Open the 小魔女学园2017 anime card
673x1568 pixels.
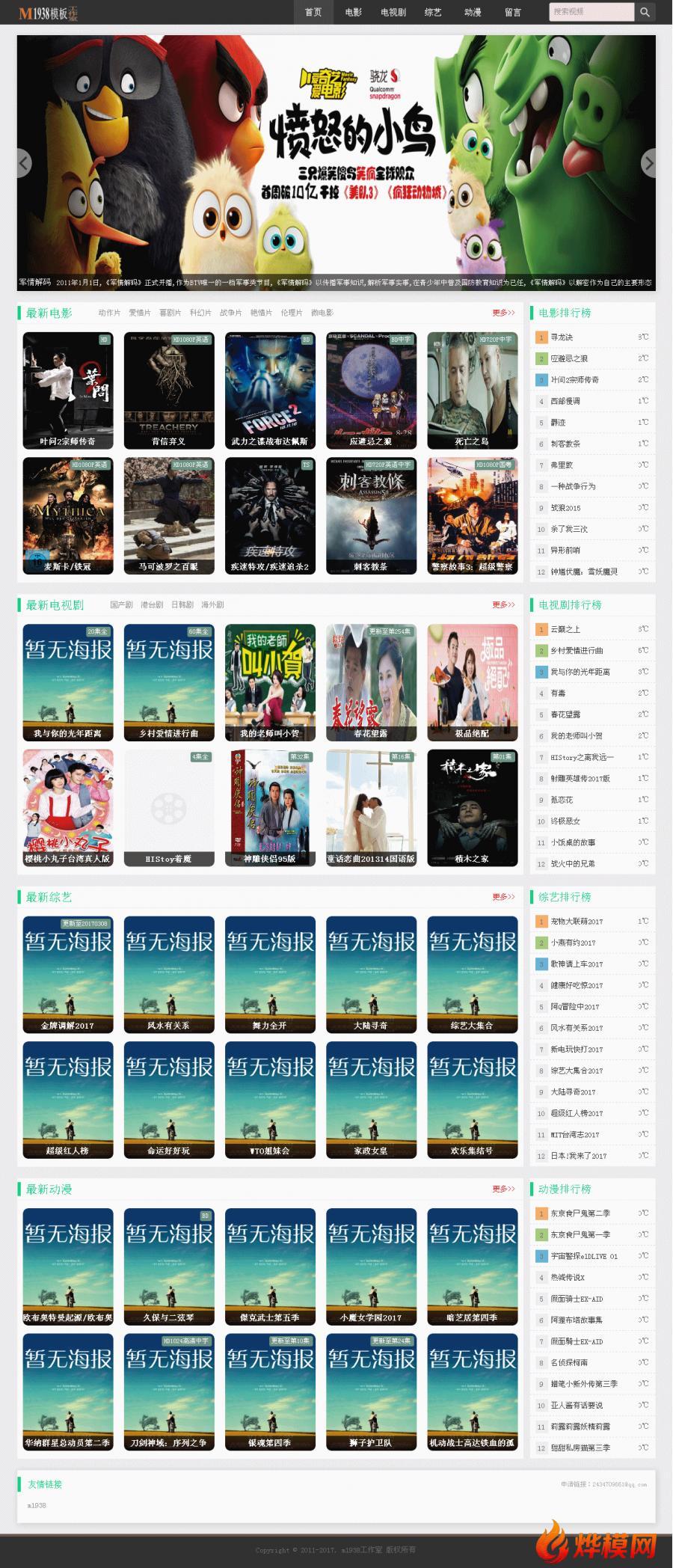(372, 1267)
